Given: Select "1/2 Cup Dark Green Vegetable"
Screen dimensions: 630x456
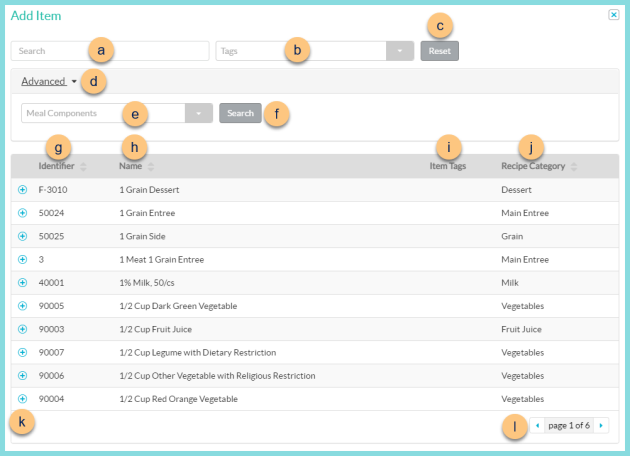Looking at the screenshot, I should tap(178, 306).
